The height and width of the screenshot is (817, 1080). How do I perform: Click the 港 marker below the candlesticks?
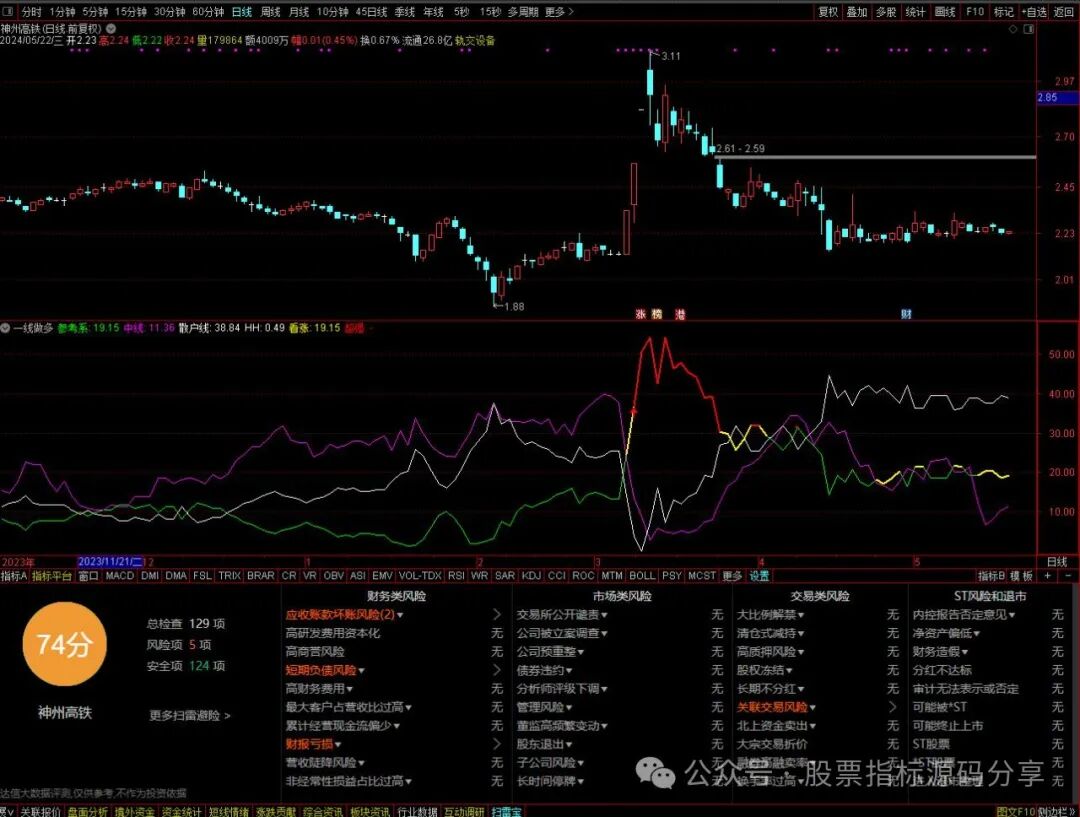coord(681,314)
